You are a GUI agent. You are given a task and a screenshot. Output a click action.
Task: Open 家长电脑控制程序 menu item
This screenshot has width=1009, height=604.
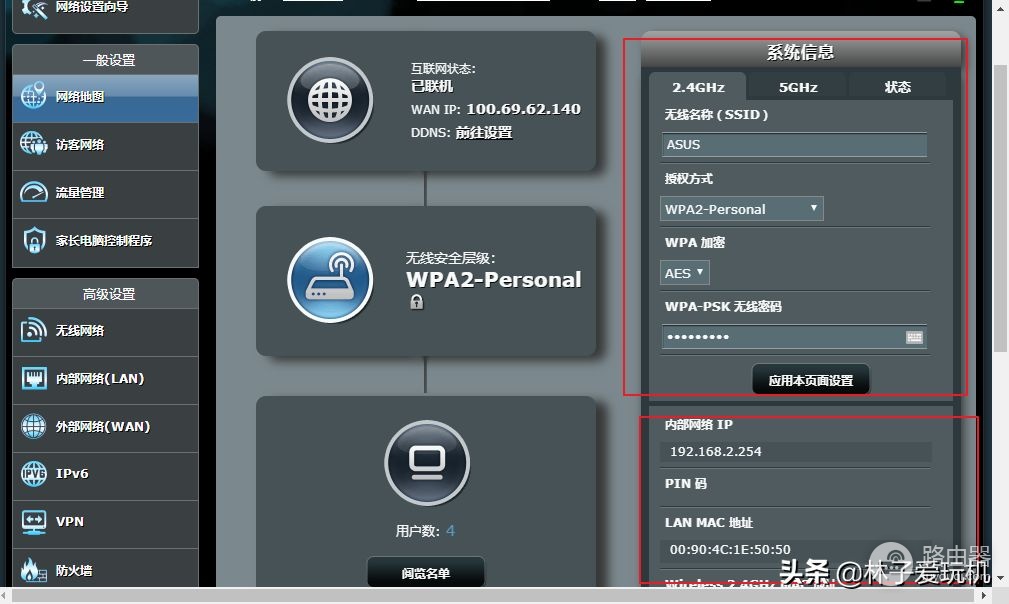pyautogui.click(x=106, y=243)
